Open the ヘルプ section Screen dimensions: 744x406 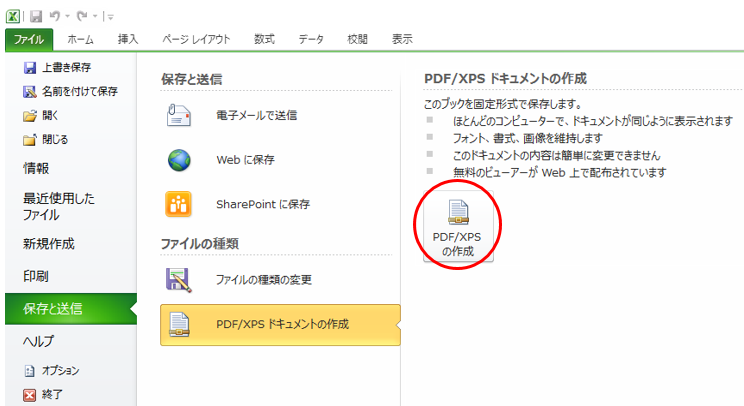click(x=38, y=341)
